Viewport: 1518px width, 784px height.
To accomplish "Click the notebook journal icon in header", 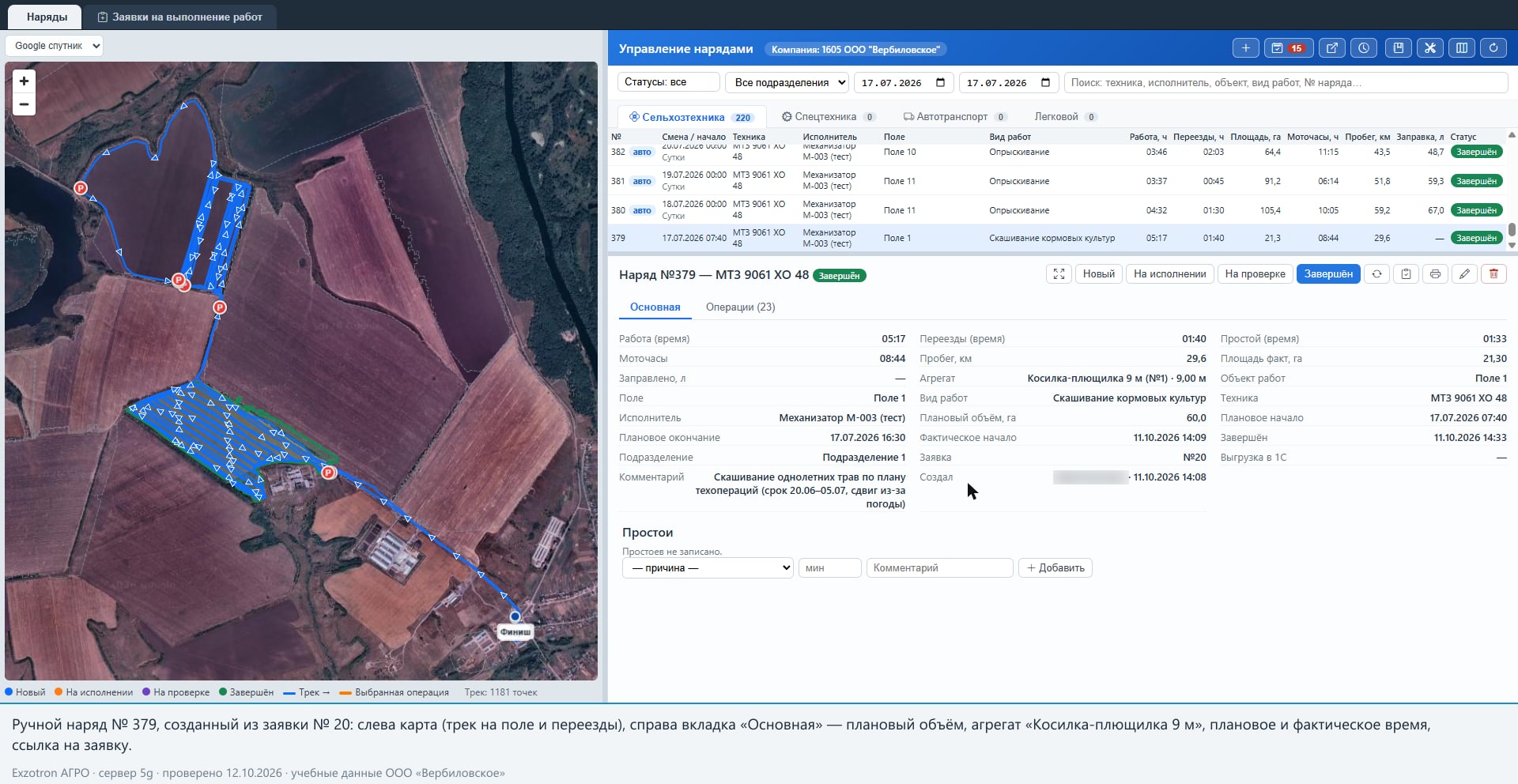I will [x=1398, y=48].
